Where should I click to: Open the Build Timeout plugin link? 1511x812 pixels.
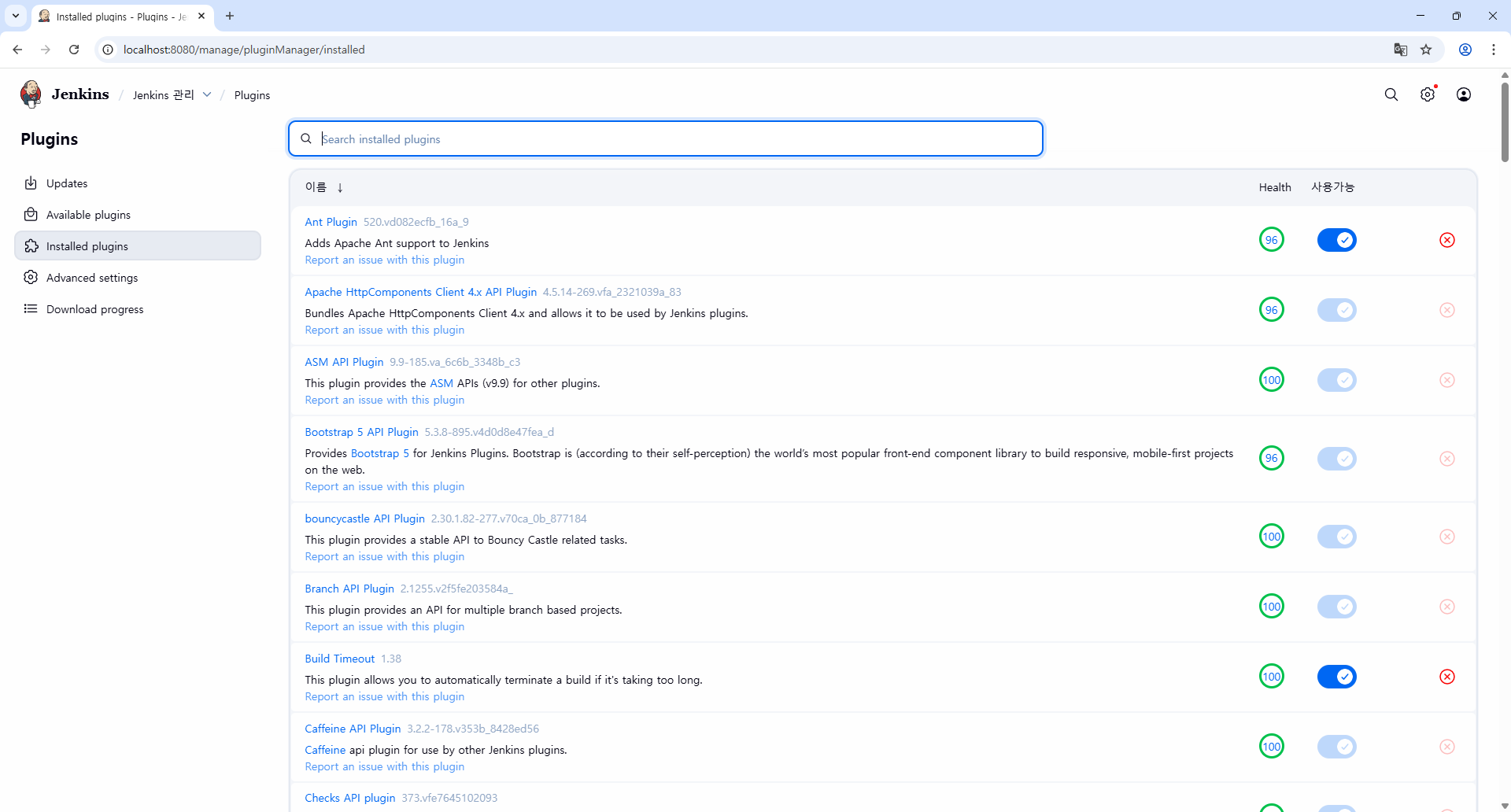339,659
